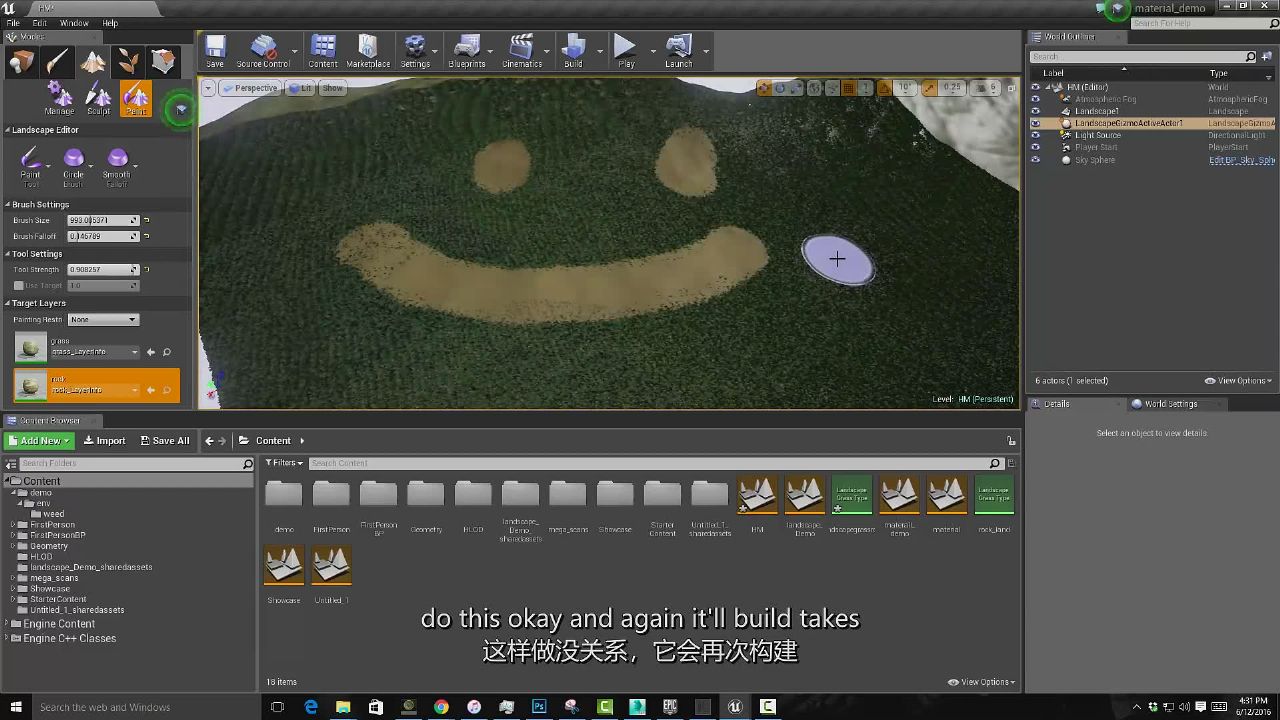The width and height of the screenshot is (1280, 720).
Task: Toggle visibility of HM (Editor) world
Action: point(1035,87)
